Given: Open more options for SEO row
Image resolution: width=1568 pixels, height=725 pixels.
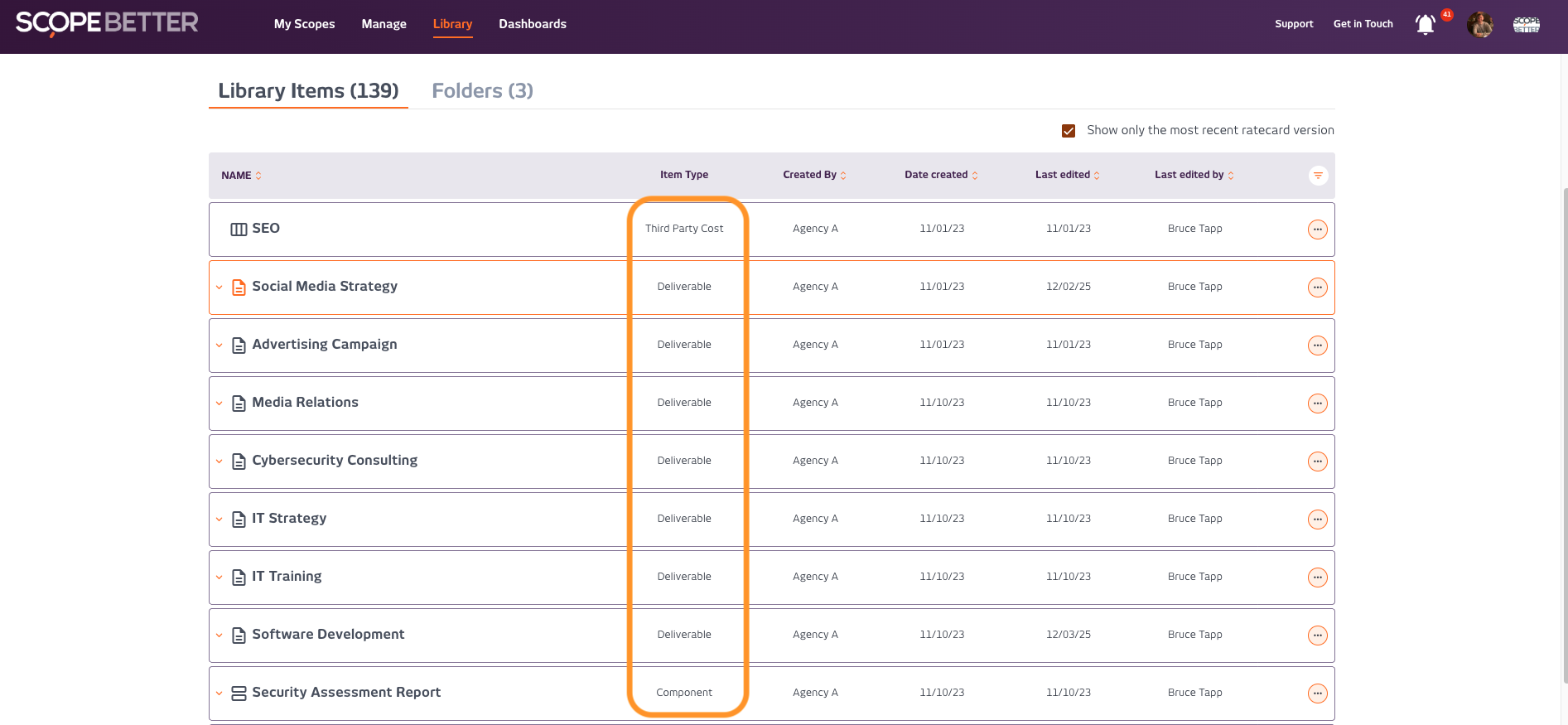Looking at the screenshot, I should pos(1317,230).
